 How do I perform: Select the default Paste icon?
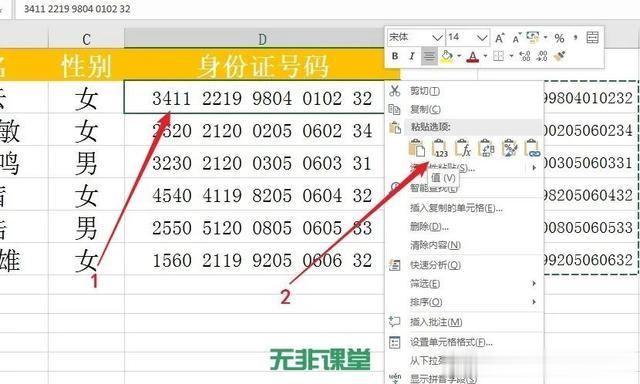click(x=417, y=148)
